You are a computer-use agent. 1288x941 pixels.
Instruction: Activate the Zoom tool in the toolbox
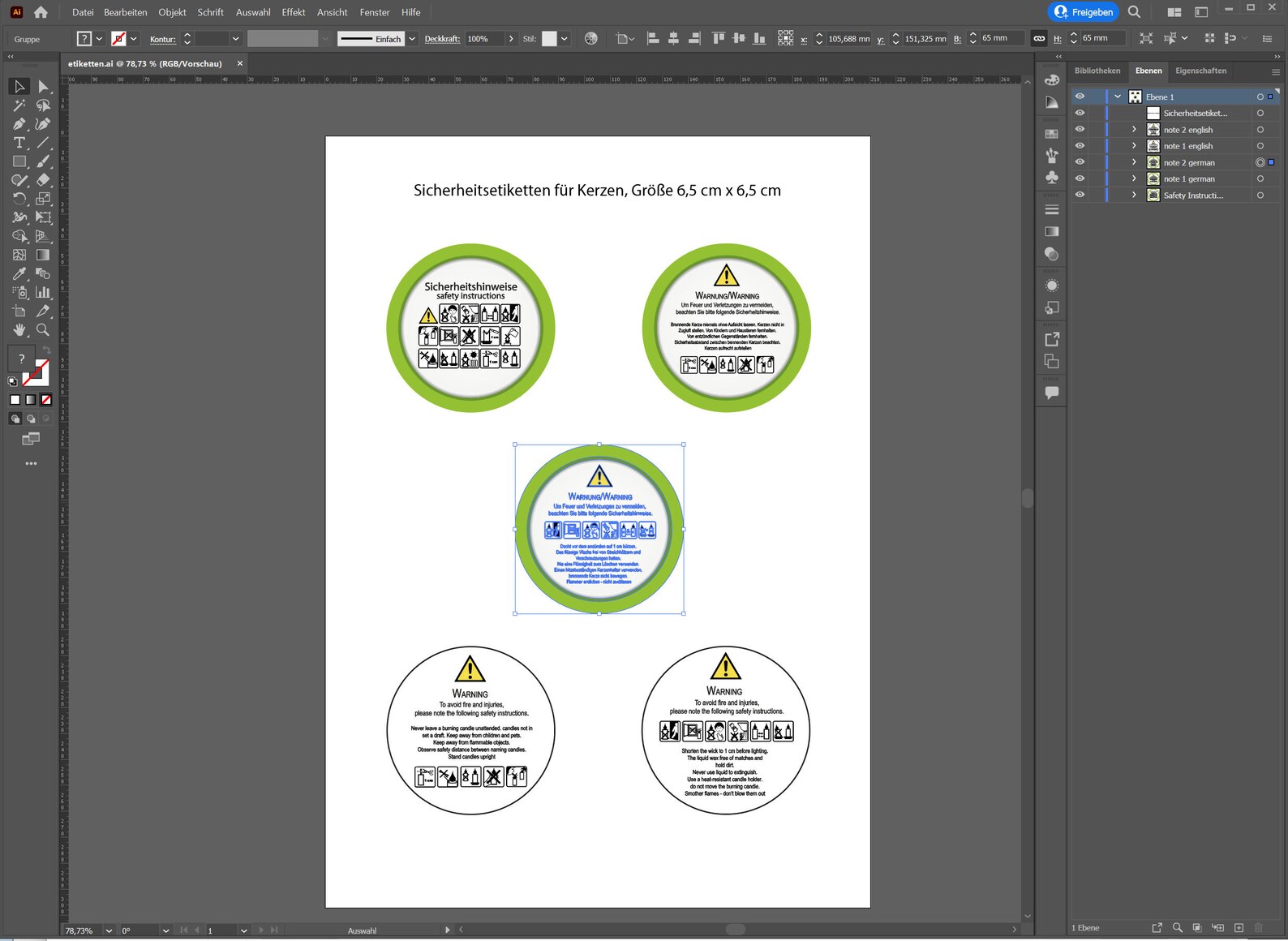click(x=43, y=330)
